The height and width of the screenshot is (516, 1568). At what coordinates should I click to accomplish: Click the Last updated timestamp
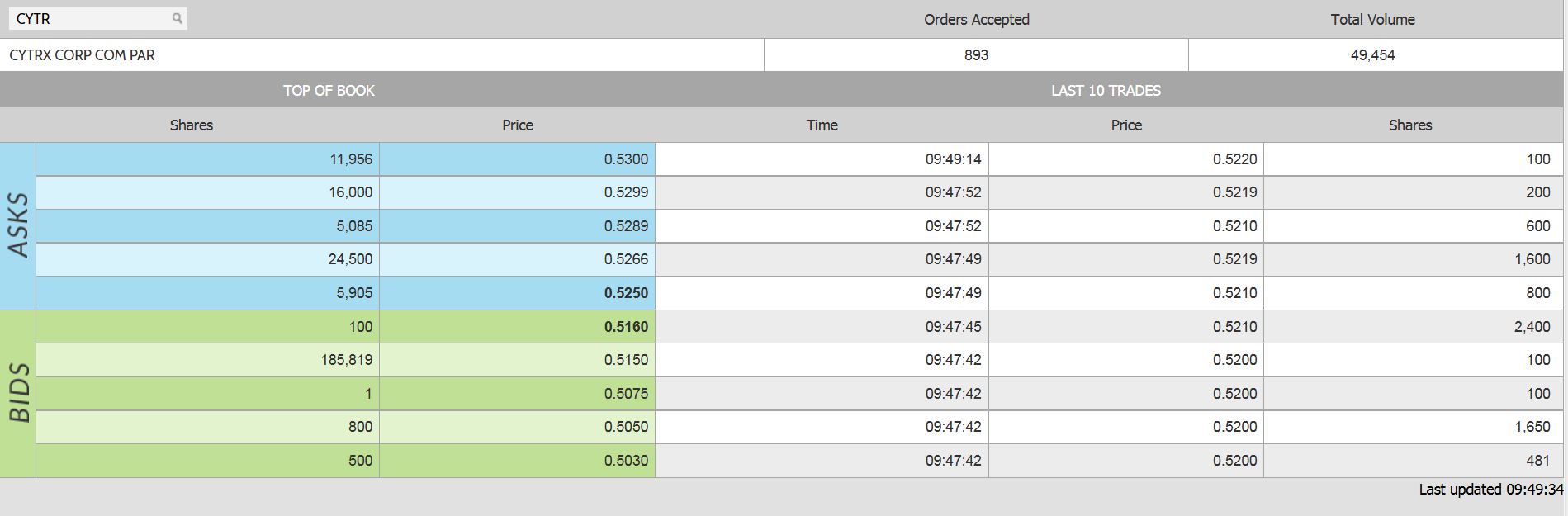[1490, 490]
